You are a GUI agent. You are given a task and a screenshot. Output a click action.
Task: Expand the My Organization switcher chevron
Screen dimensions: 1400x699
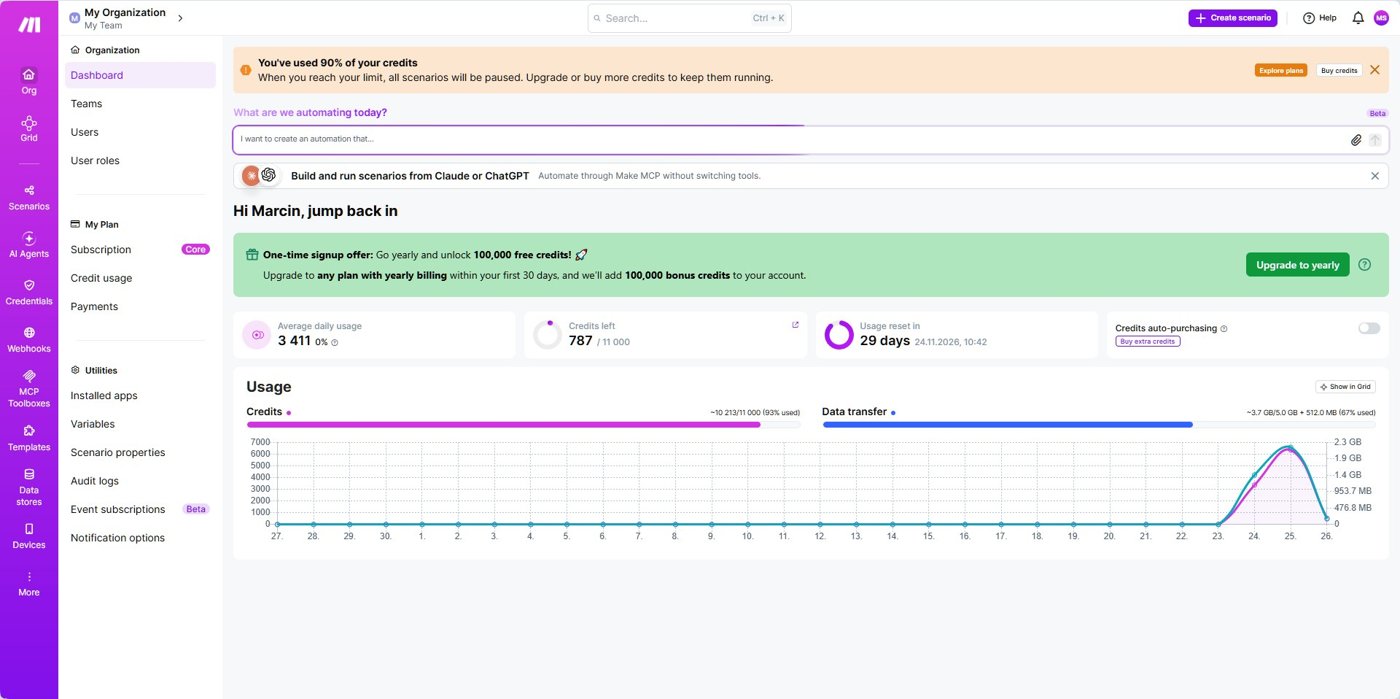pyautogui.click(x=180, y=18)
